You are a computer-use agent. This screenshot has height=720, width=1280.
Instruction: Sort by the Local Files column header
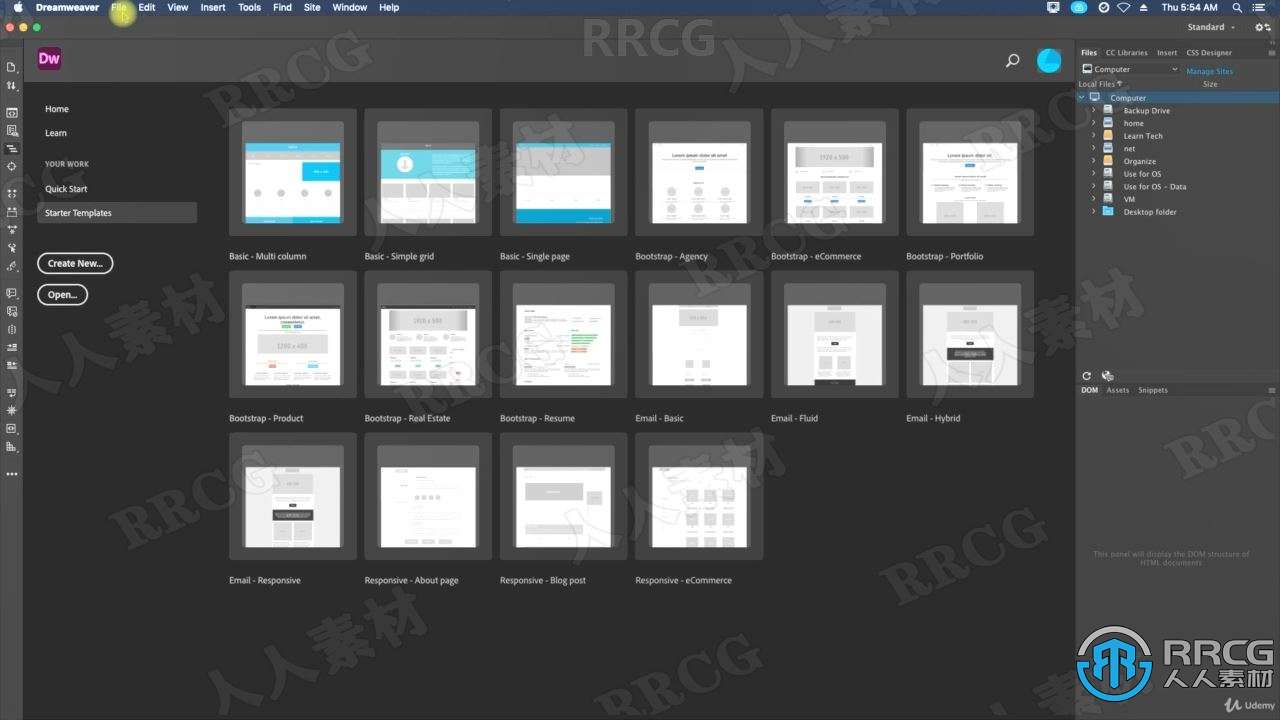click(1100, 84)
